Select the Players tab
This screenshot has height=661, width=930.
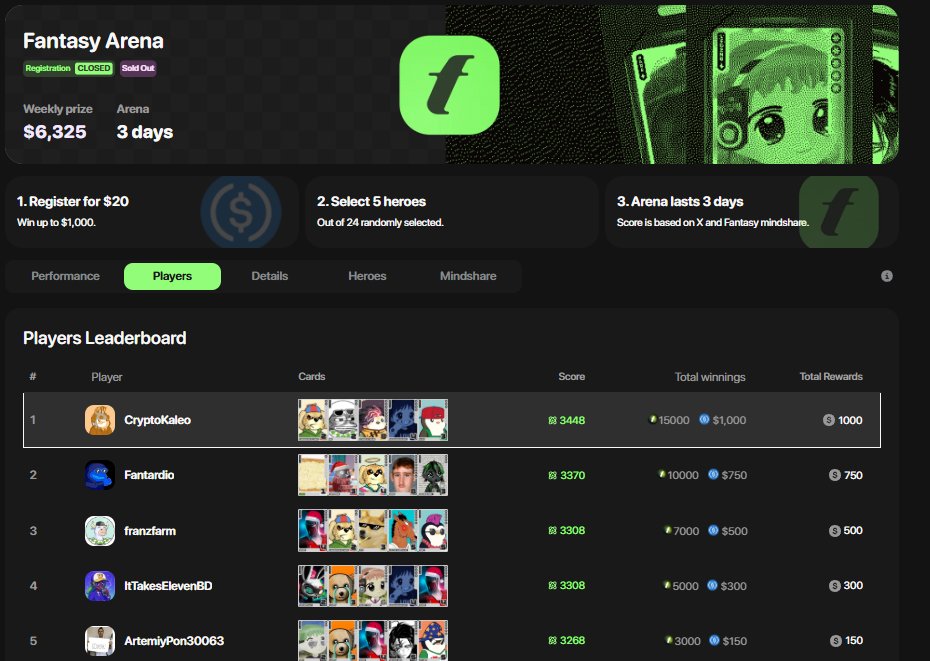pyautogui.click(x=172, y=276)
